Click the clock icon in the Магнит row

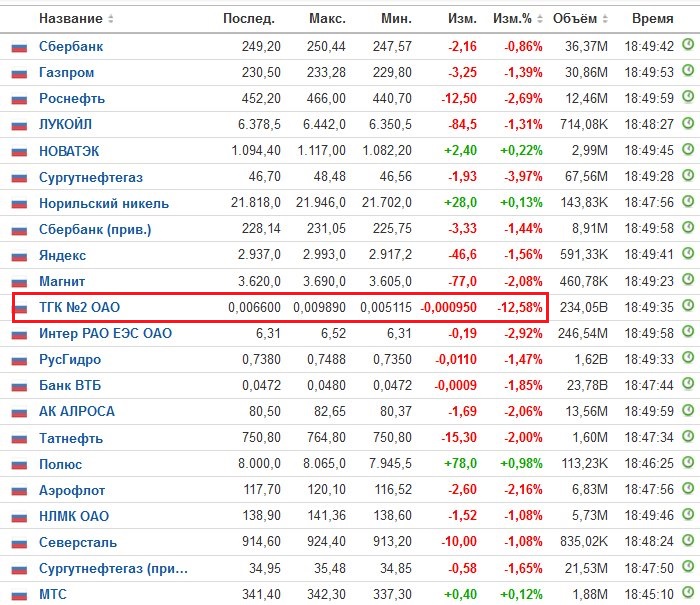pos(688,280)
